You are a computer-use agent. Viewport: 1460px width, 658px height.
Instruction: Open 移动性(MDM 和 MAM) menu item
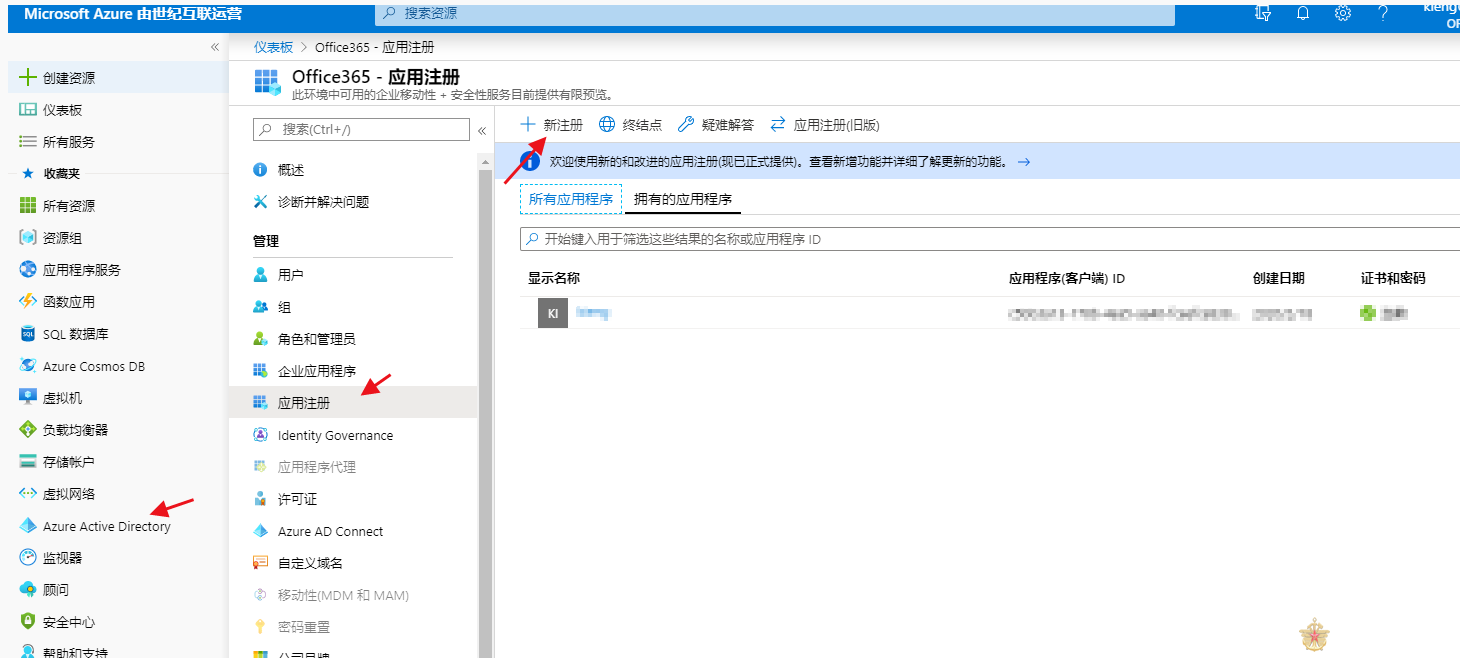tap(343, 595)
